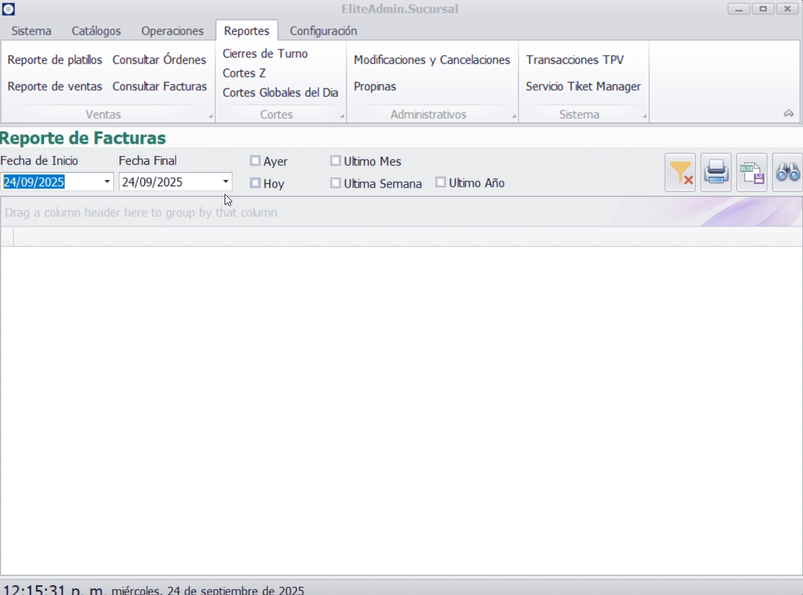Click Cortes Globales del Dia

(x=280, y=93)
